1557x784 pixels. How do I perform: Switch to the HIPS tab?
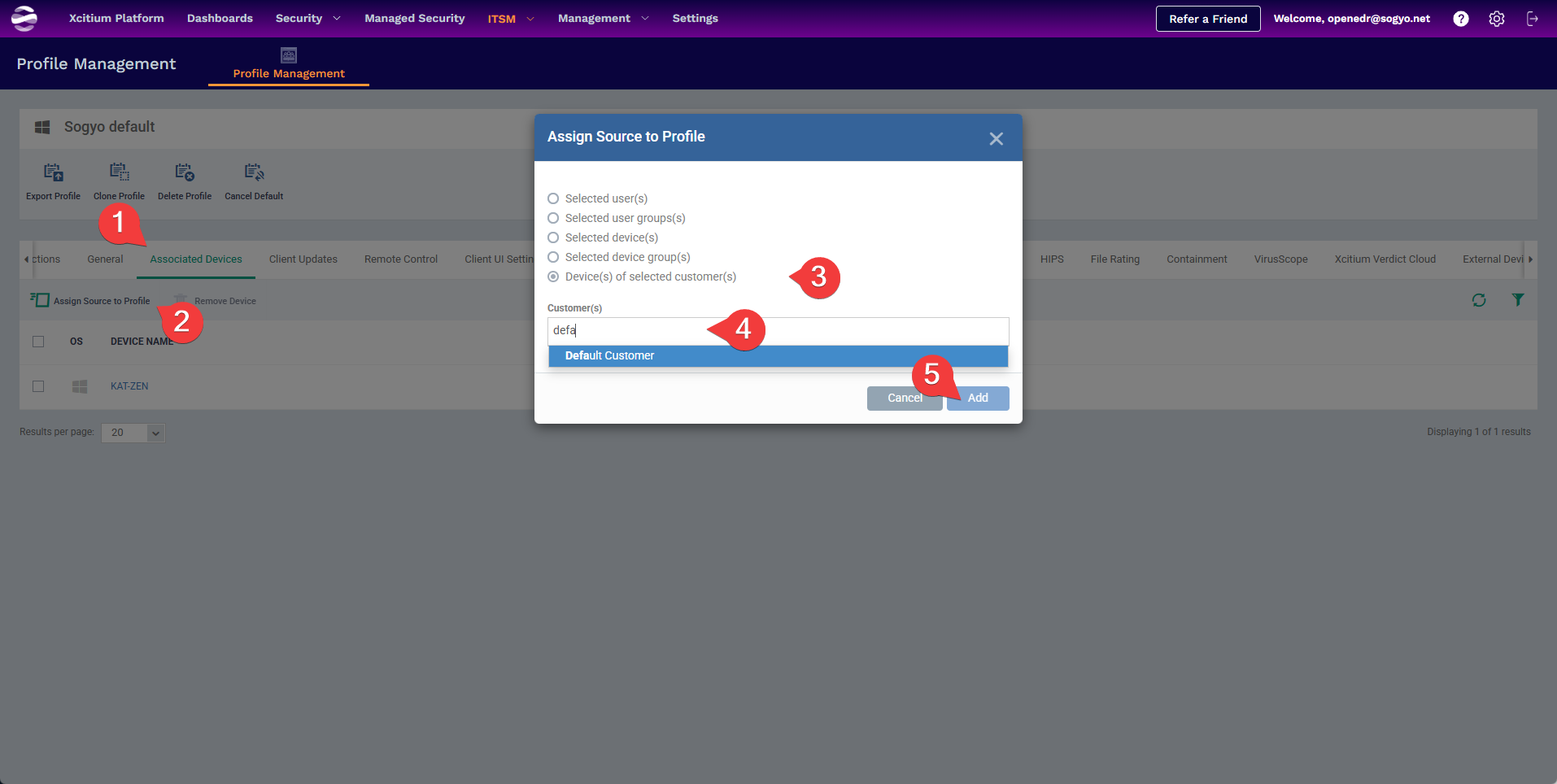point(1052,259)
